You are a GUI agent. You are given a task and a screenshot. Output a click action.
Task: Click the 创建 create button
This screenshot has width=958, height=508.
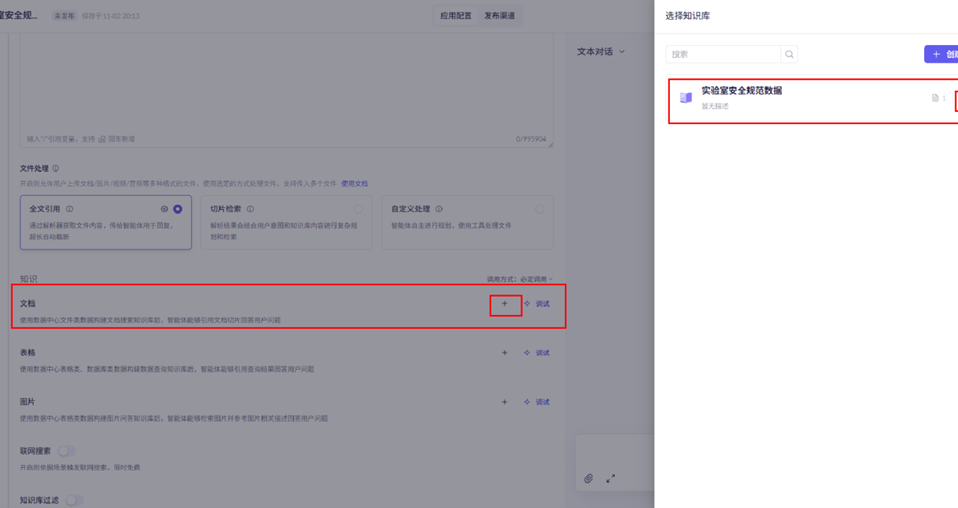coord(941,54)
